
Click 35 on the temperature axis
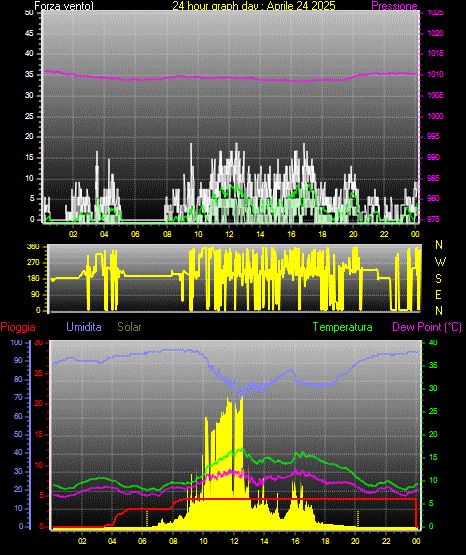[x=433, y=365]
